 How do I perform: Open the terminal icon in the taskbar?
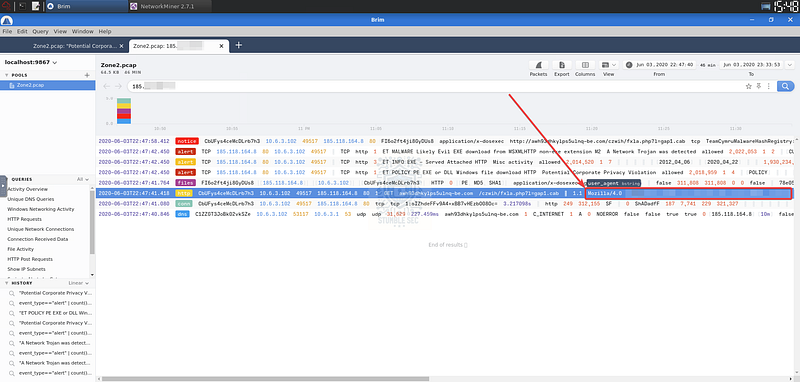22,6
